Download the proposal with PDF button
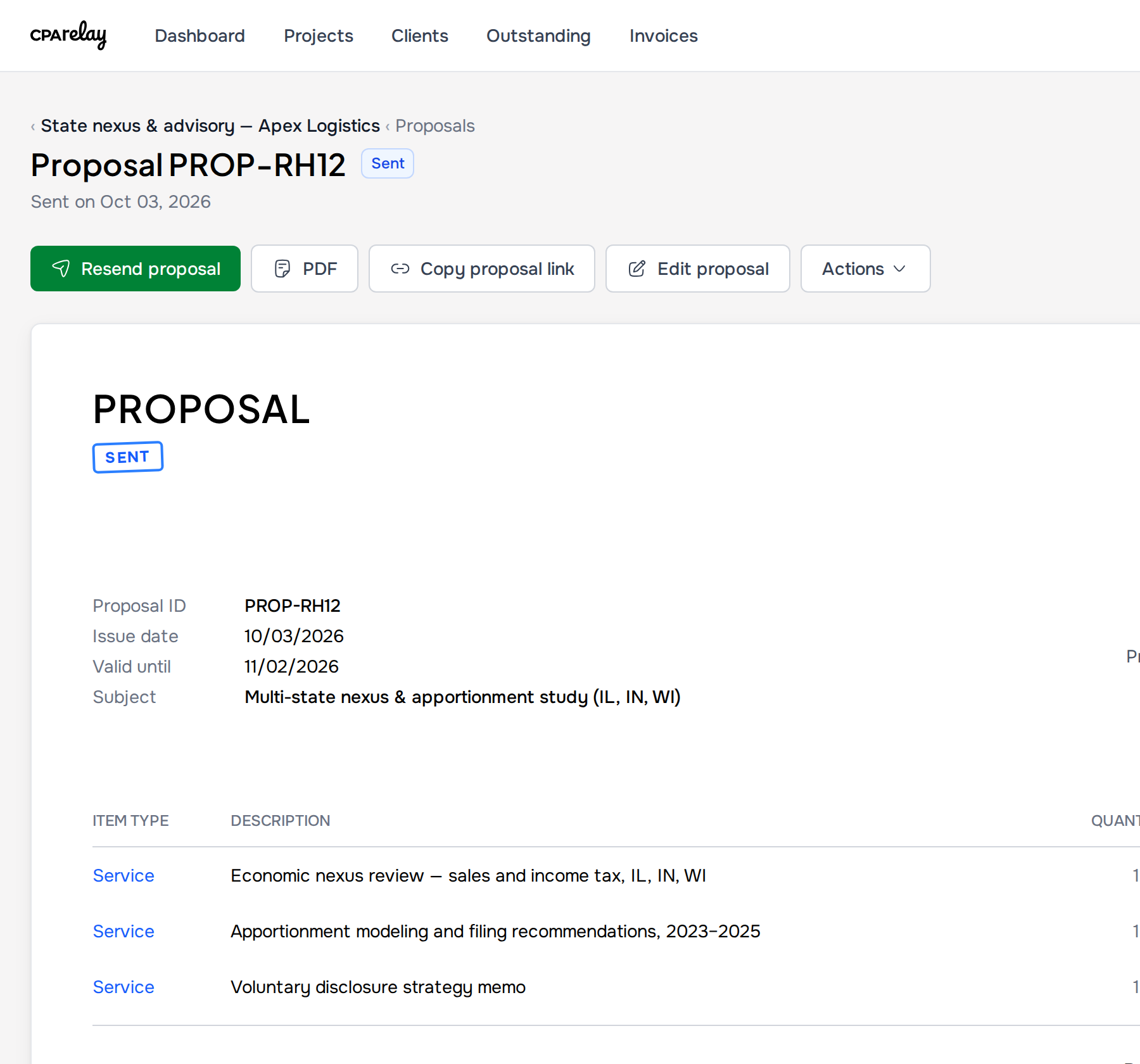The image size is (1140, 1064). (305, 269)
